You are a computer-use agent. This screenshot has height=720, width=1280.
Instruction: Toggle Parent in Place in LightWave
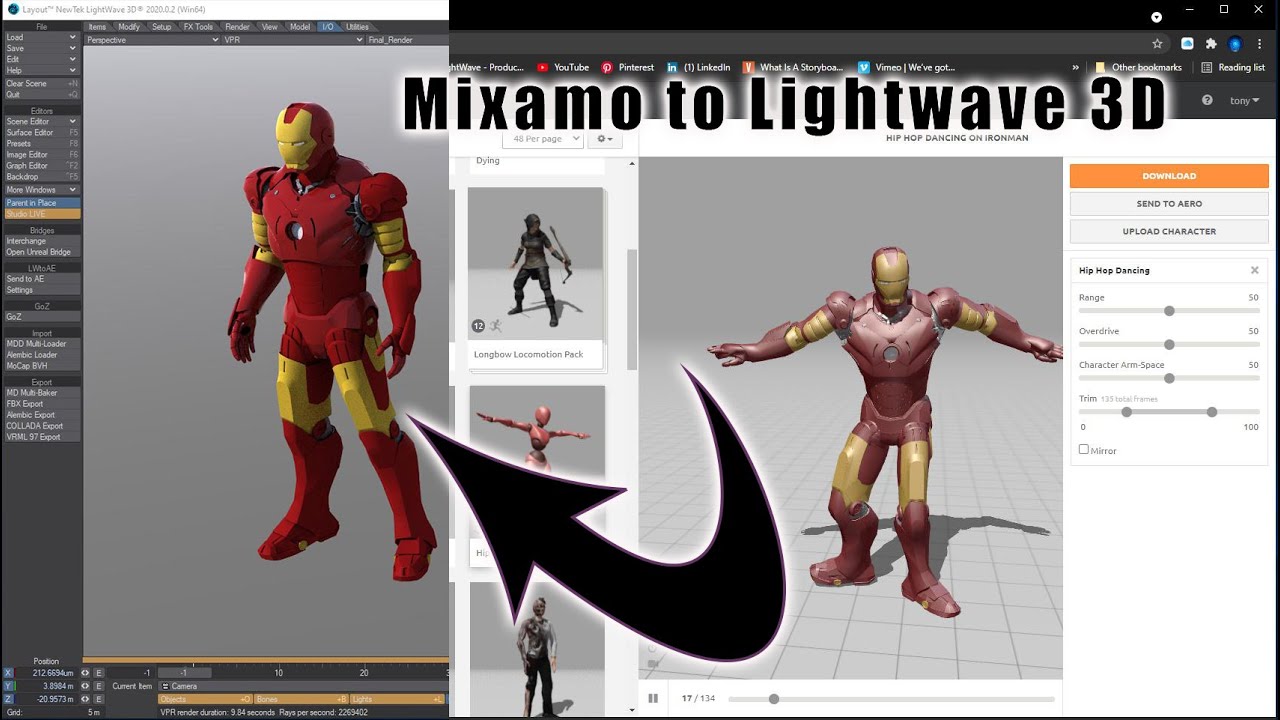pyautogui.click(x=42, y=203)
